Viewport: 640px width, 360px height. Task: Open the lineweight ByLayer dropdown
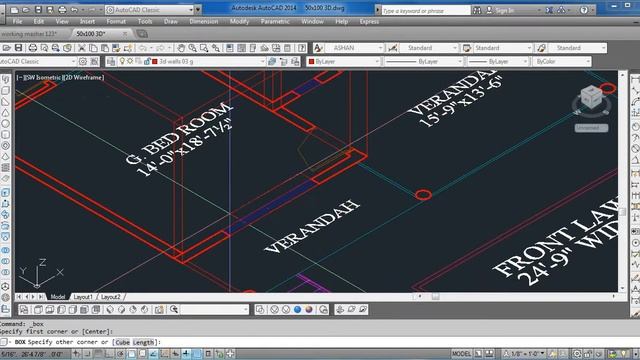point(498,62)
